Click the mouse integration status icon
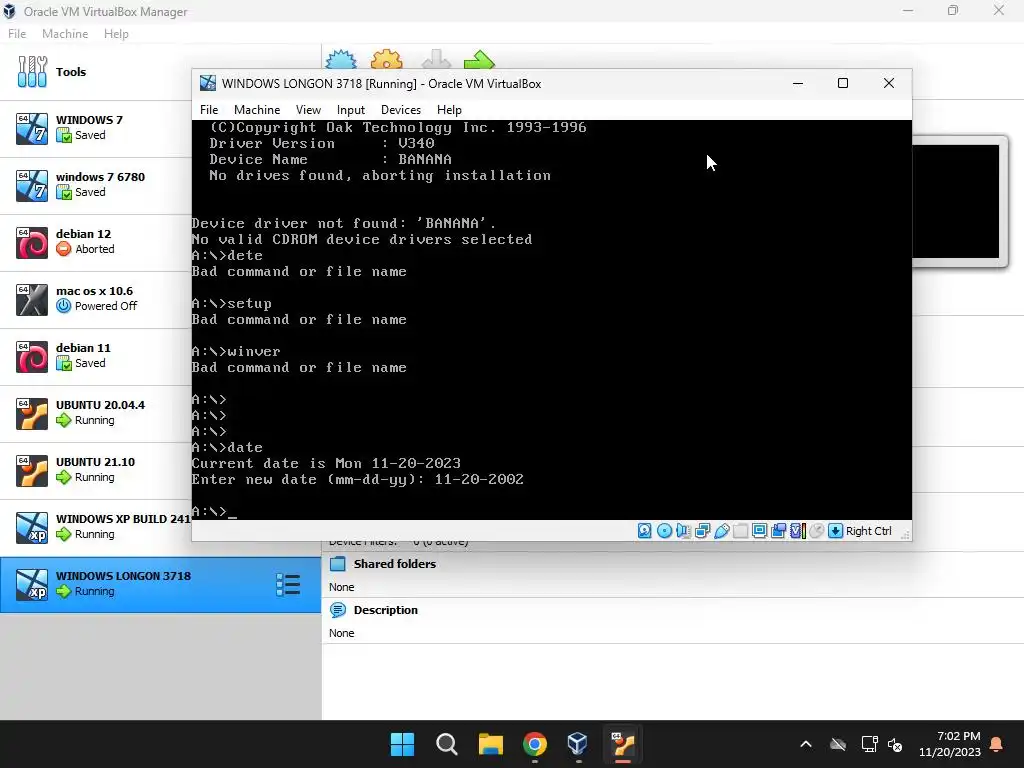The height and width of the screenshot is (768, 1024). pos(816,531)
